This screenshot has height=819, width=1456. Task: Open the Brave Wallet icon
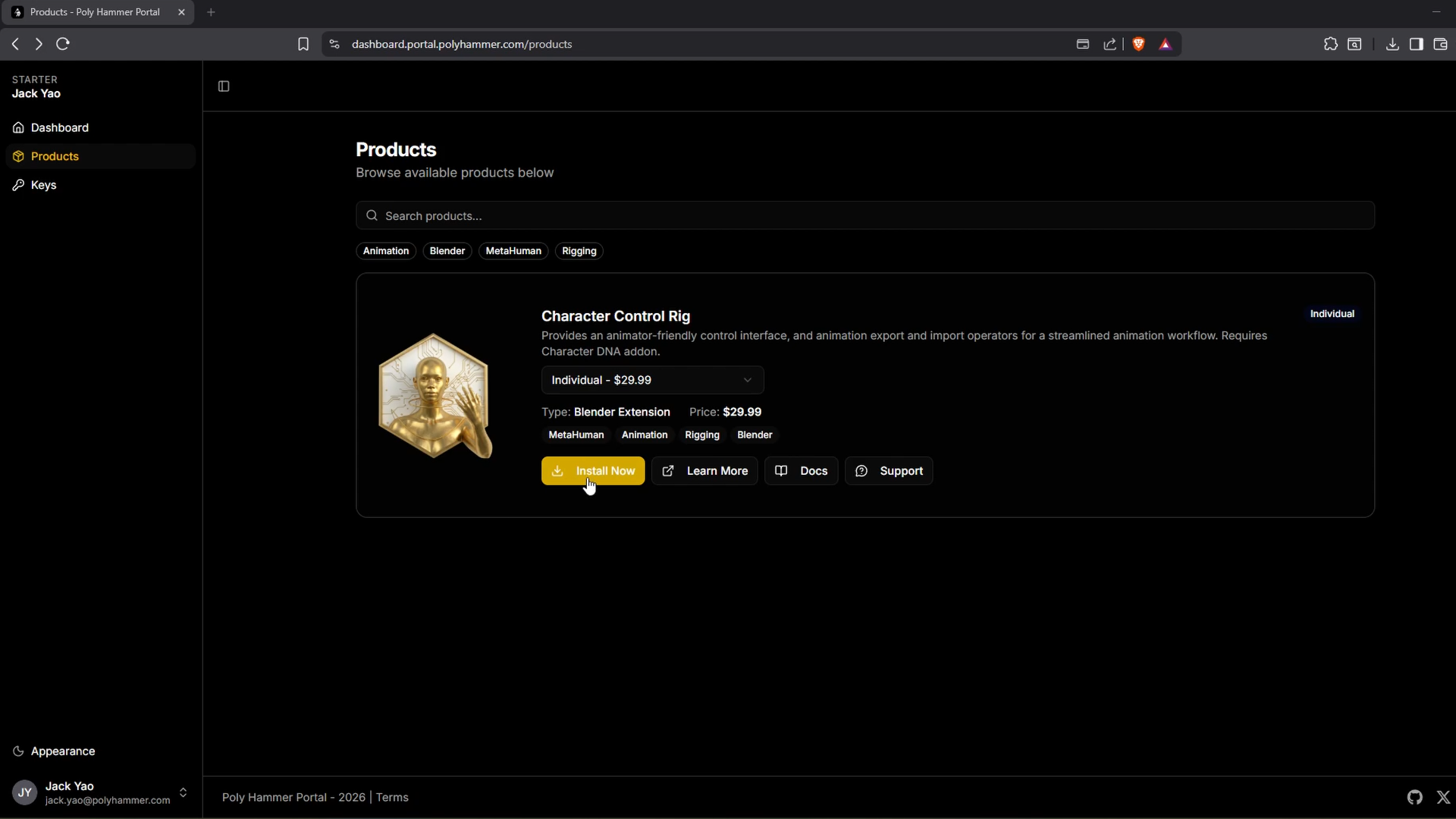(1440, 44)
